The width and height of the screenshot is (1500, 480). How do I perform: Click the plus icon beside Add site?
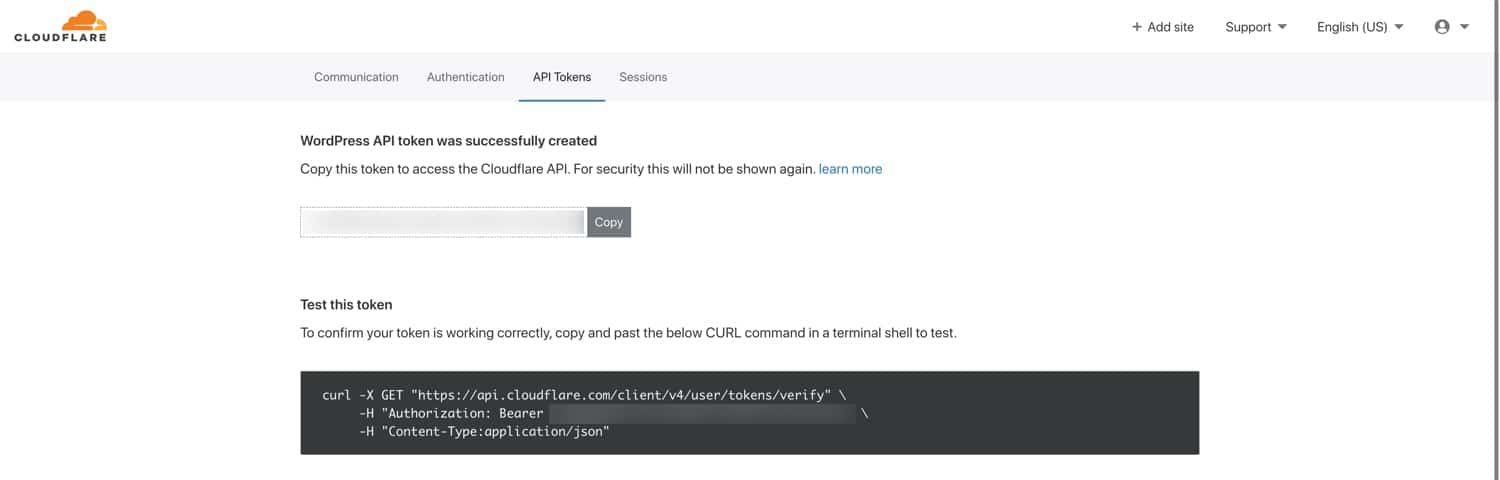pyautogui.click(x=1136, y=27)
